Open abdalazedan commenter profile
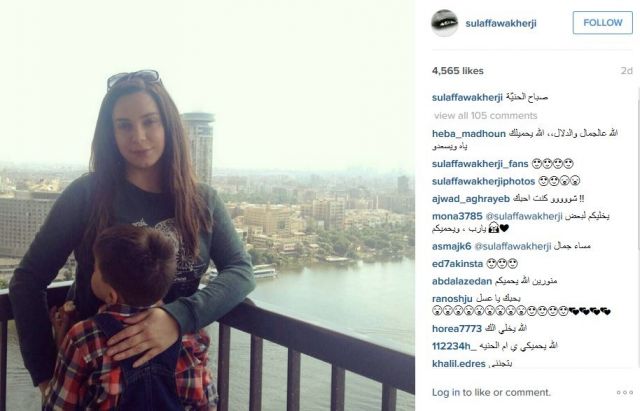The image size is (640, 411). 462,281
